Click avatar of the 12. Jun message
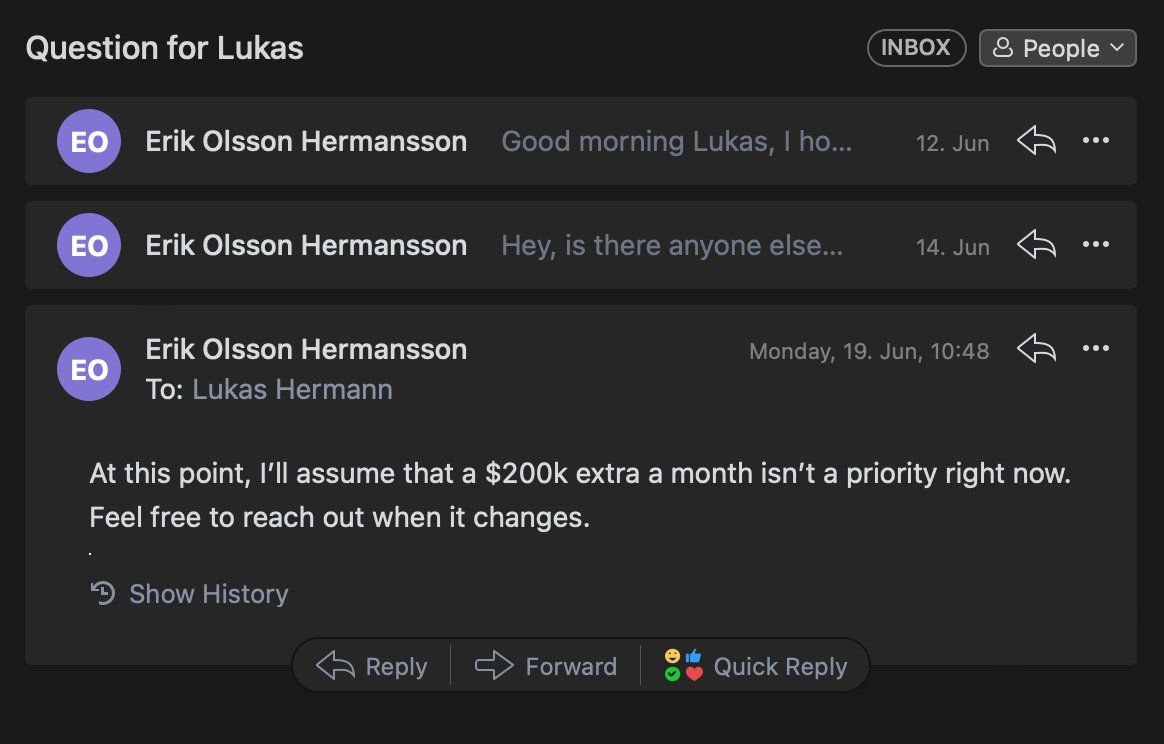 point(89,141)
